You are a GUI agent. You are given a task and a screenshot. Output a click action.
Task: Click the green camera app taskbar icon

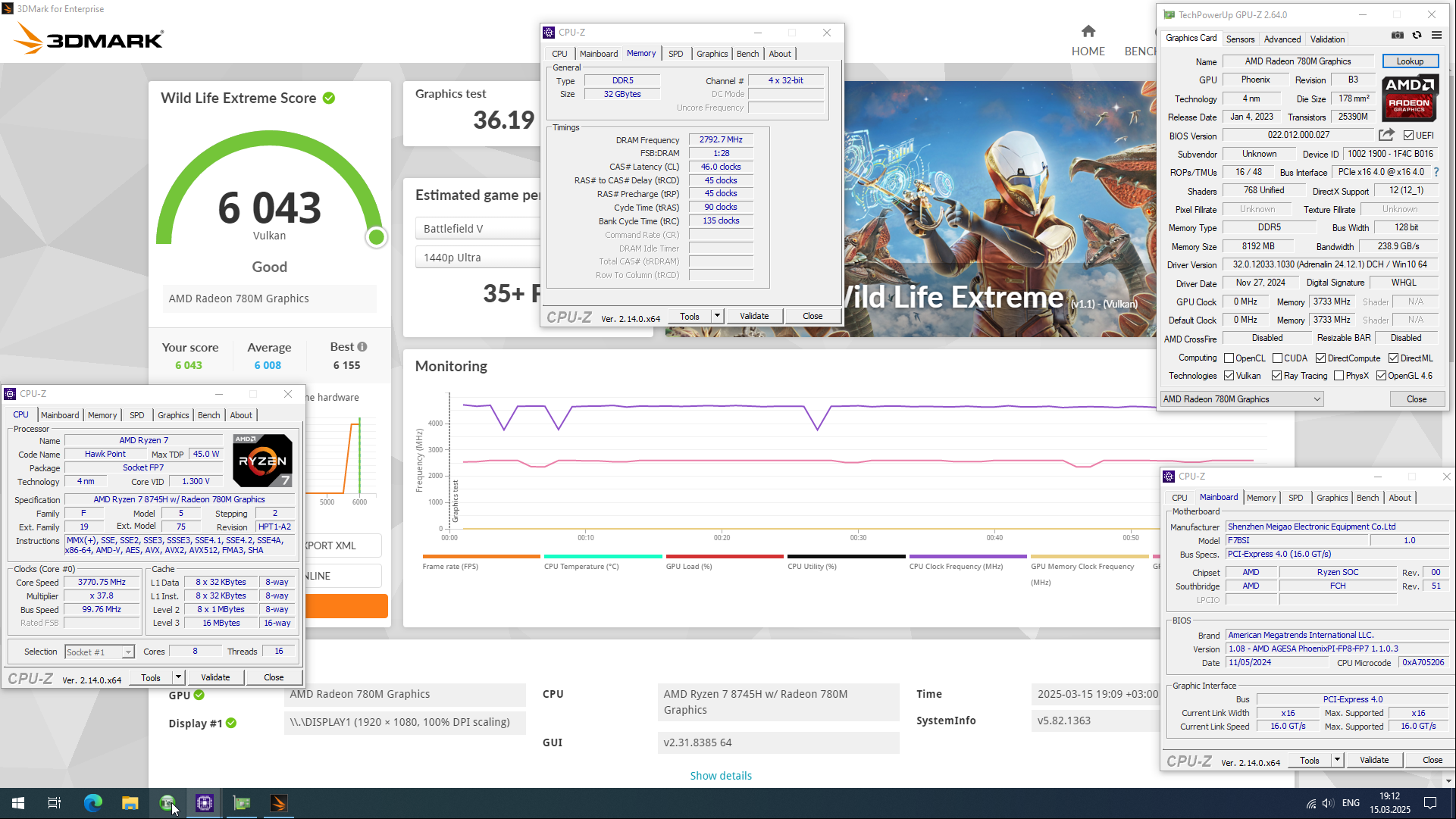click(x=168, y=803)
